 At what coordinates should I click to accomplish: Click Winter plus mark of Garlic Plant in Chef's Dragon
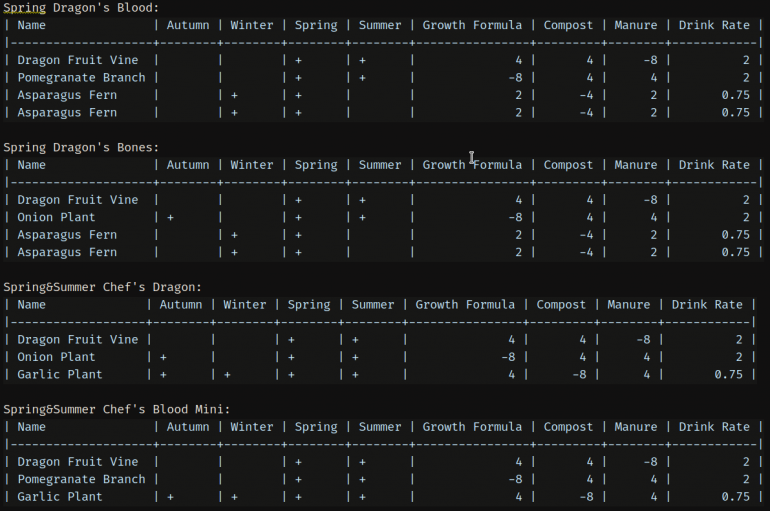click(227, 375)
